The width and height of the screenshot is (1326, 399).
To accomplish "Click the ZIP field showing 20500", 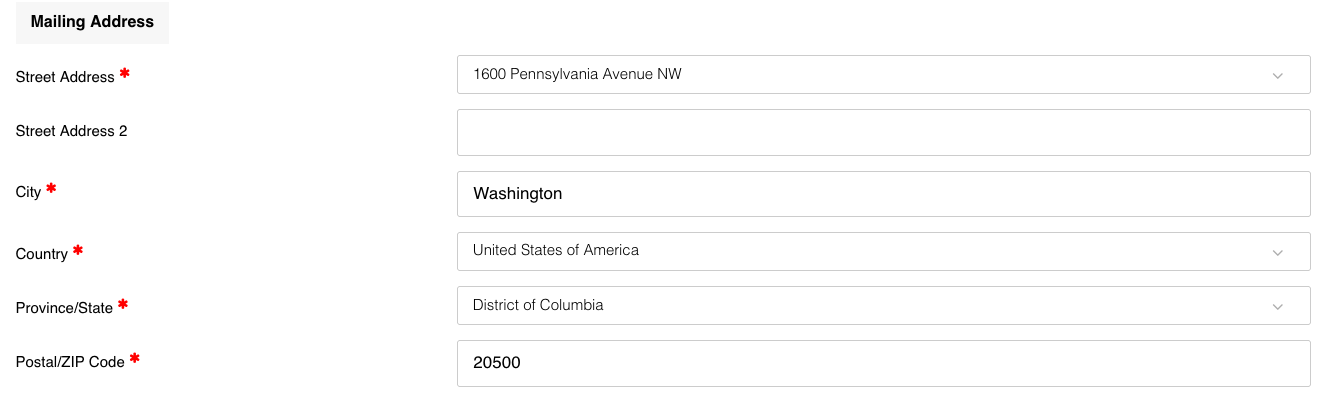I will coord(883,363).
